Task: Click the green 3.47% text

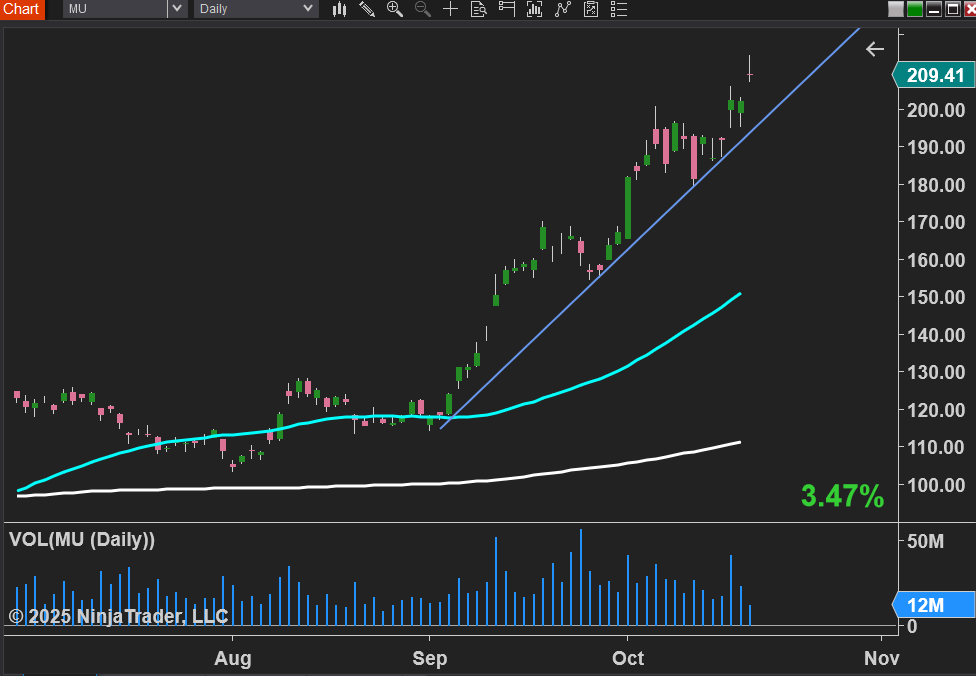Action: coord(842,496)
